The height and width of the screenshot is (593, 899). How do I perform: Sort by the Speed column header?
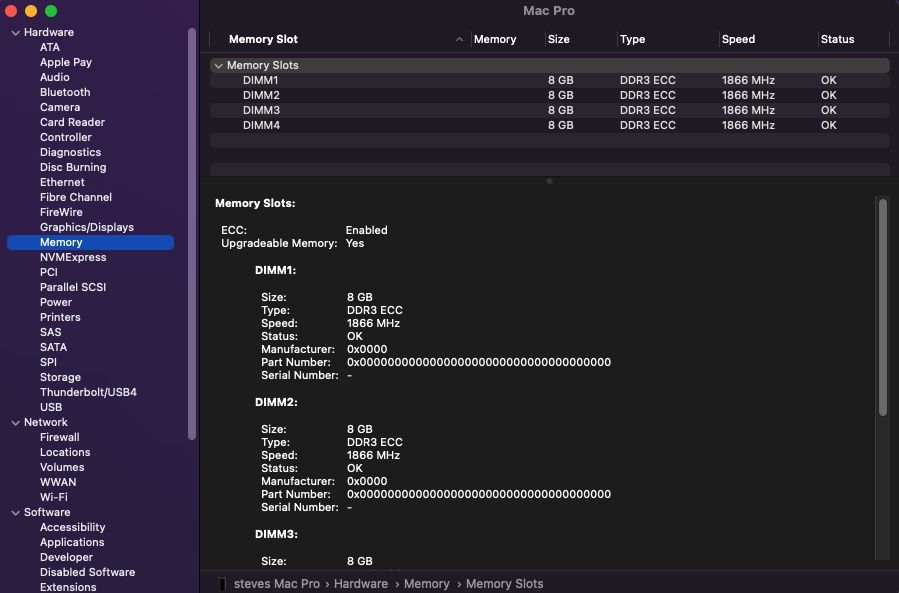[x=738, y=39]
